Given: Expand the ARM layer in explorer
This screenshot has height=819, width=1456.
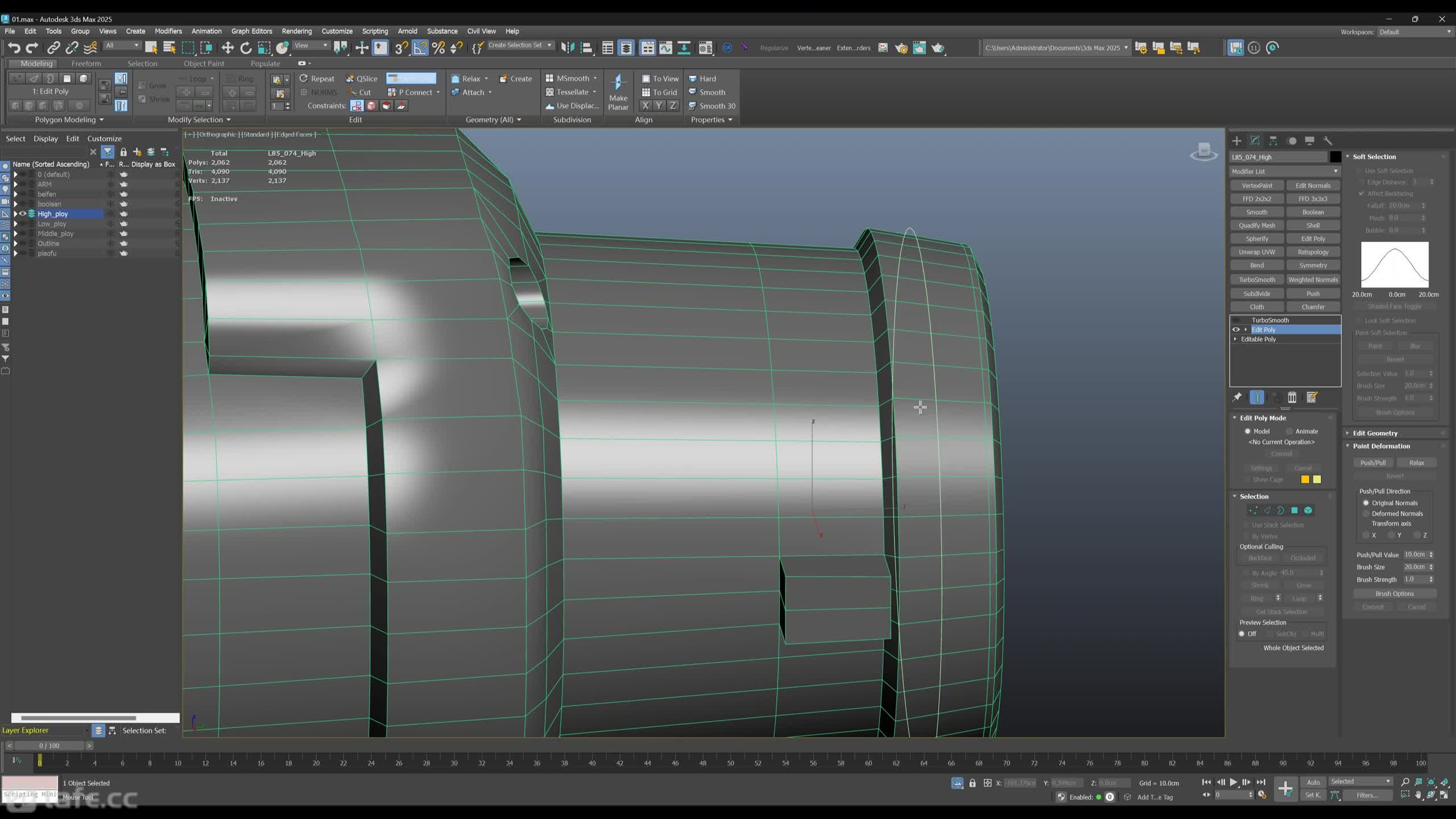Looking at the screenshot, I should click(x=16, y=184).
